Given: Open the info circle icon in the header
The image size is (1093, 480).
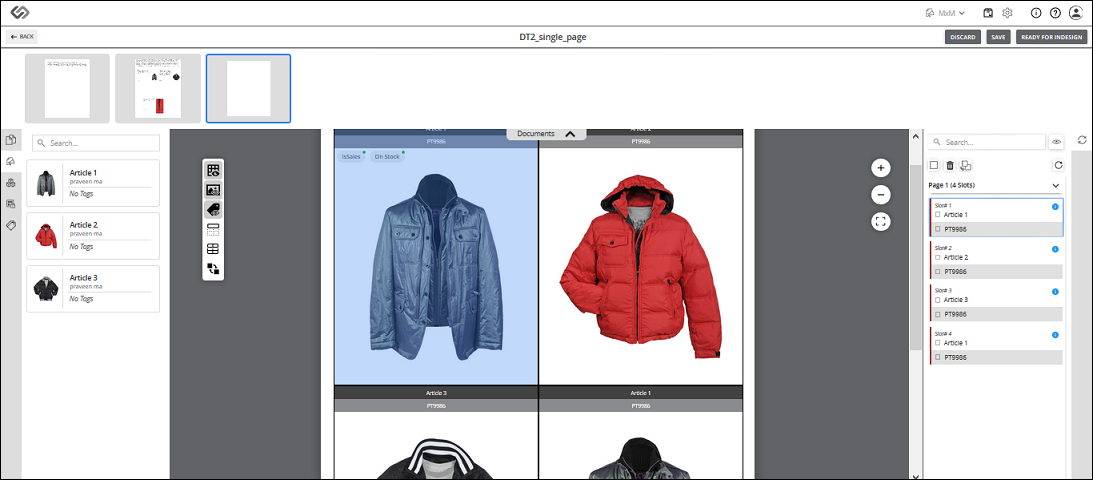Looking at the screenshot, I should coord(1036,13).
